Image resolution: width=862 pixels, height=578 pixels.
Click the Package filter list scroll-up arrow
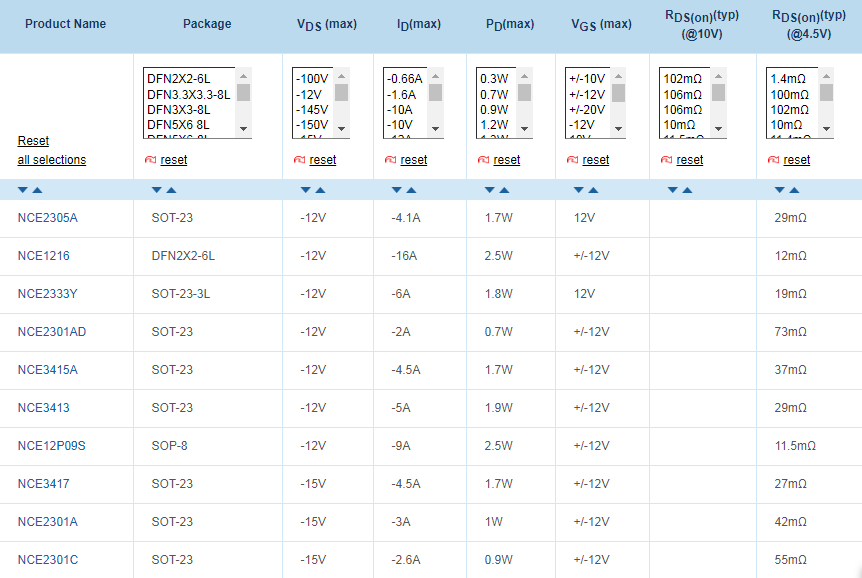(244, 76)
